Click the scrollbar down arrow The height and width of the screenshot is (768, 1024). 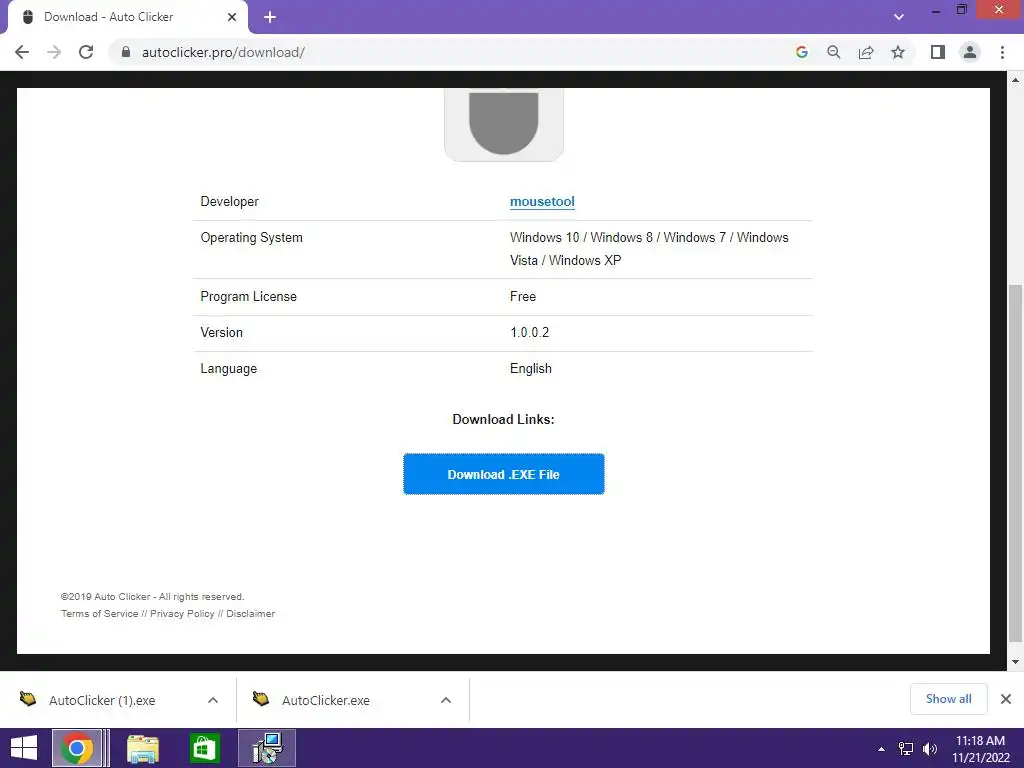click(x=1016, y=662)
